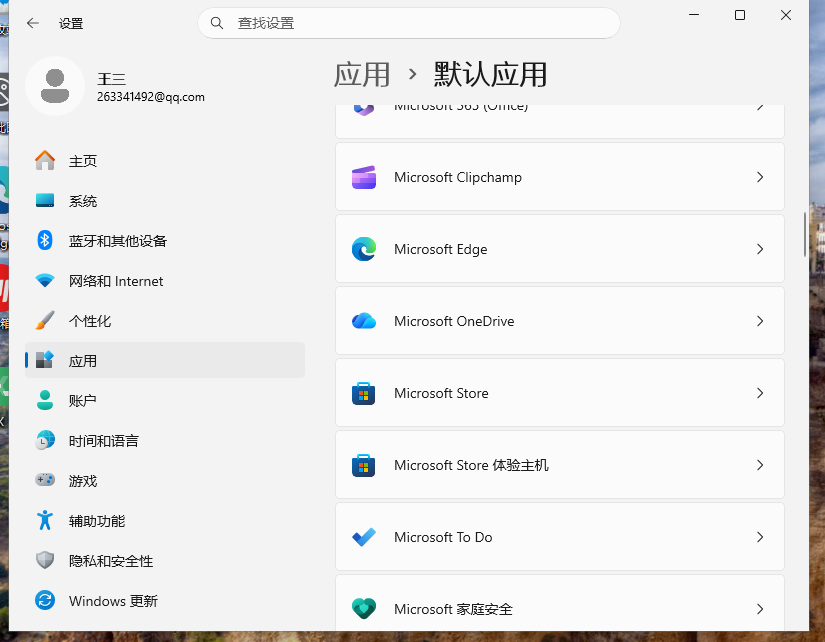The height and width of the screenshot is (642, 825).
Task: Click the Time and language globe icon
Action: click(45, 440)
